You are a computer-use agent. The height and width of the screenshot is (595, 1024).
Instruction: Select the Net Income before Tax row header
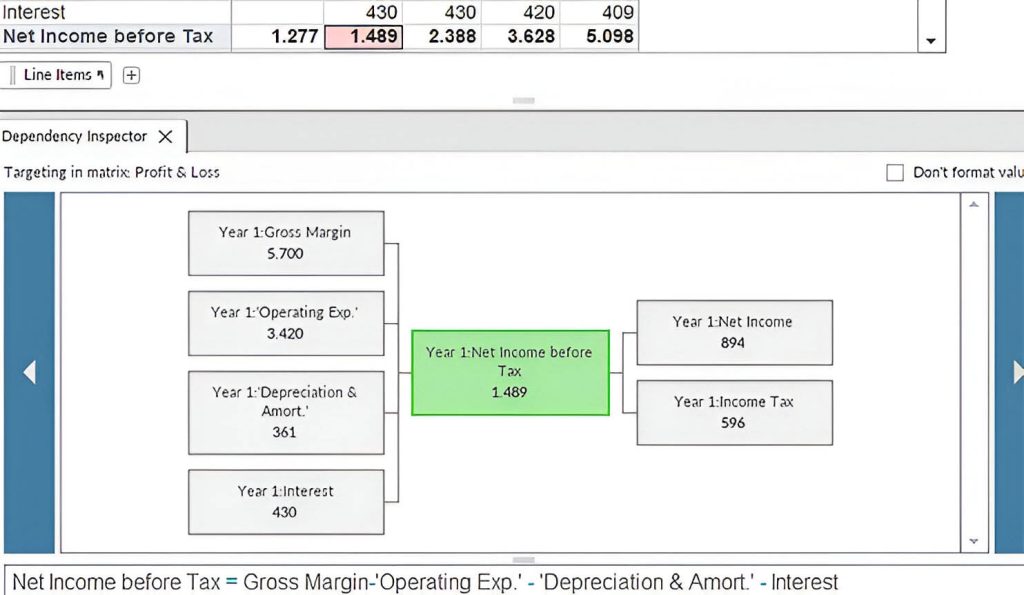[108, 38]
